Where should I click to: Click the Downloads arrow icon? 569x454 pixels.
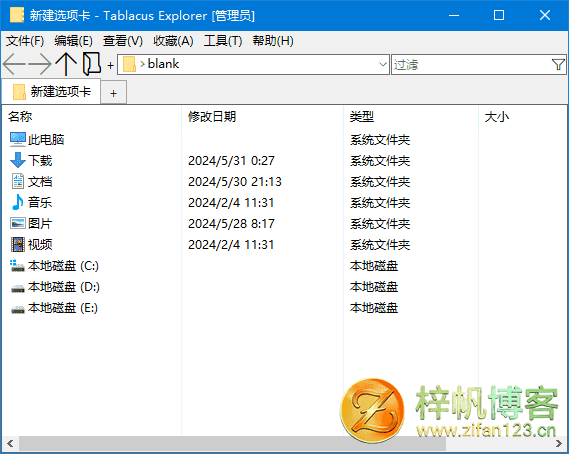(x=17, y=160)
